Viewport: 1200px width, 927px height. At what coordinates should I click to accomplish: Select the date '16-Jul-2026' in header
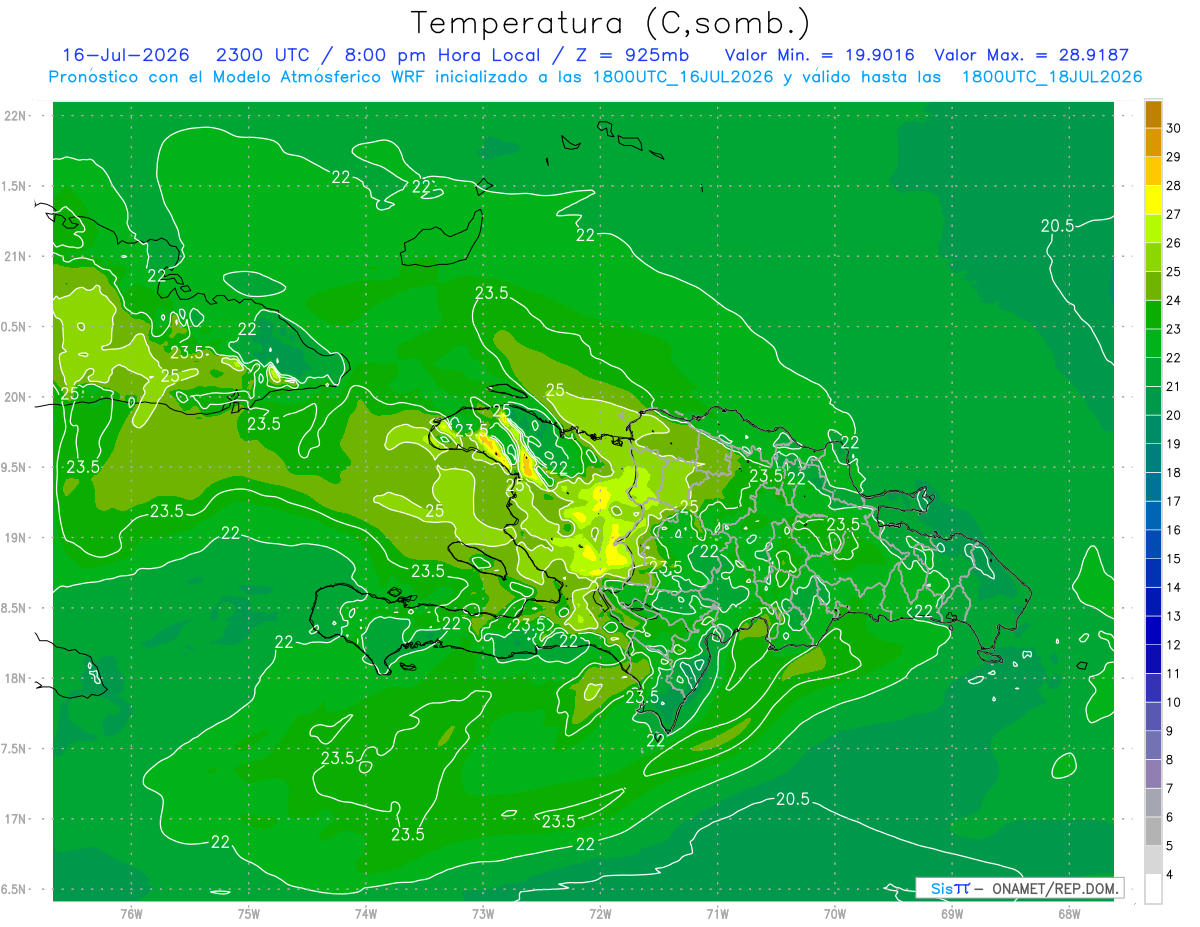(125, 55)
